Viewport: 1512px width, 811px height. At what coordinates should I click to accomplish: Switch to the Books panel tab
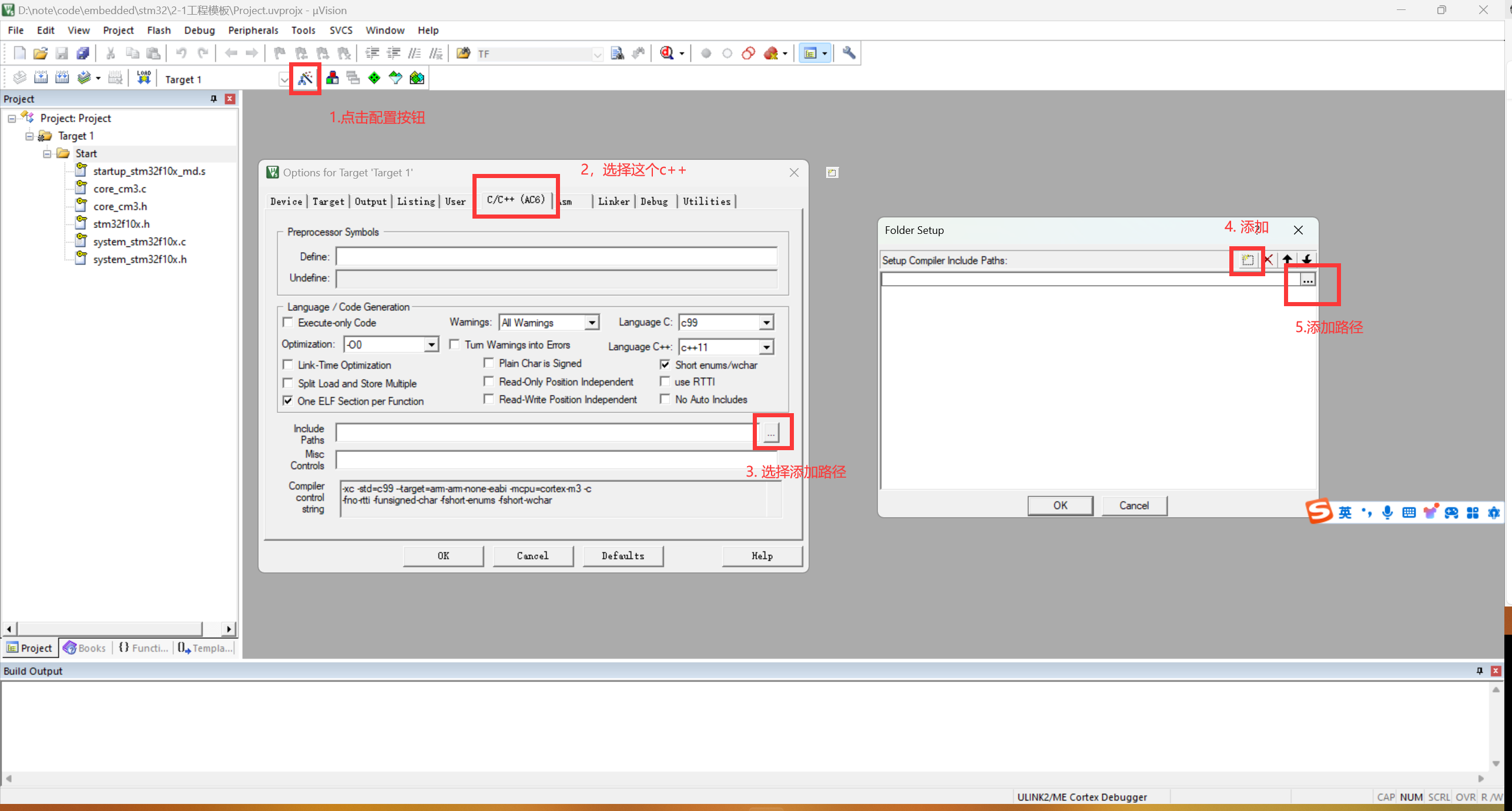(85, 648)
